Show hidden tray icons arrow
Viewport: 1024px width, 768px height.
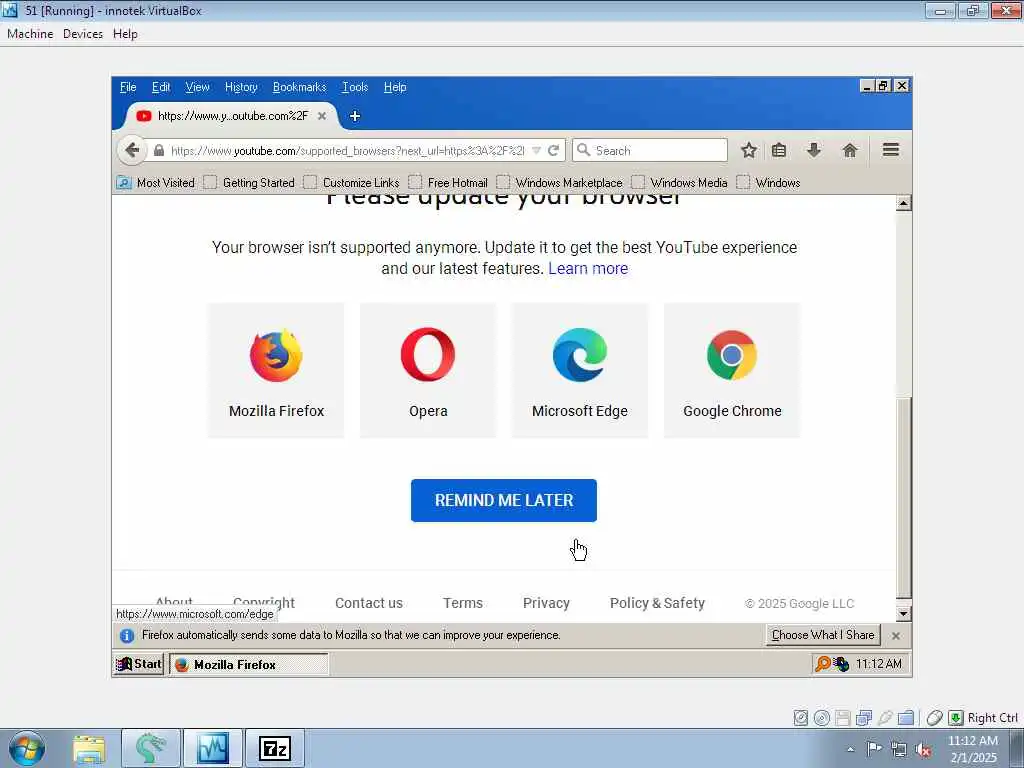(850, 749)
